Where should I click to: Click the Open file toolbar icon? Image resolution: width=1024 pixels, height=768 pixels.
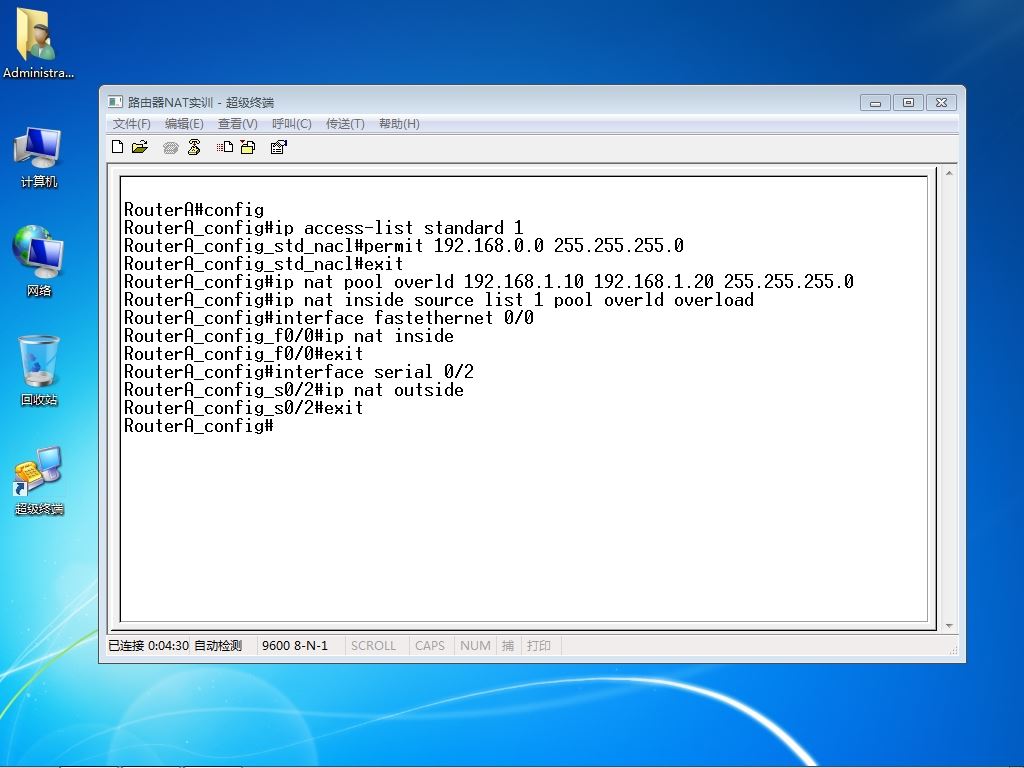(140, 147)
